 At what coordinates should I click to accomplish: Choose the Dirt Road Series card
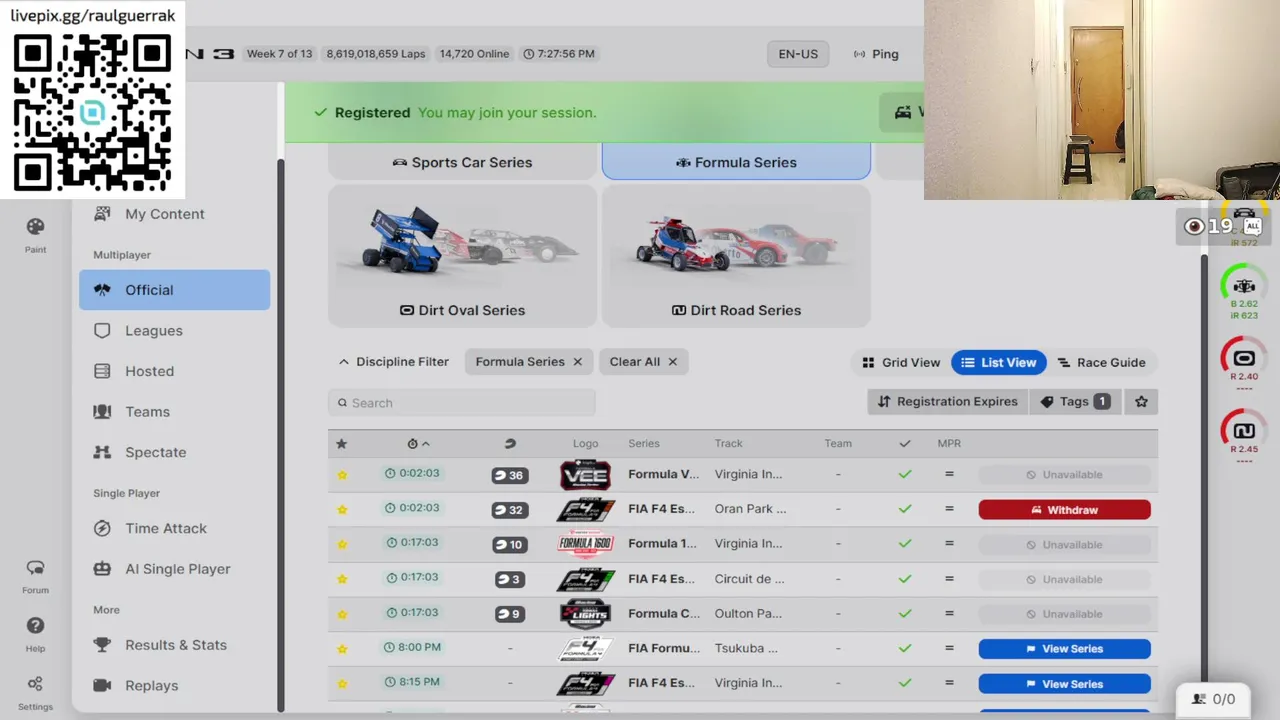[736, 256]
